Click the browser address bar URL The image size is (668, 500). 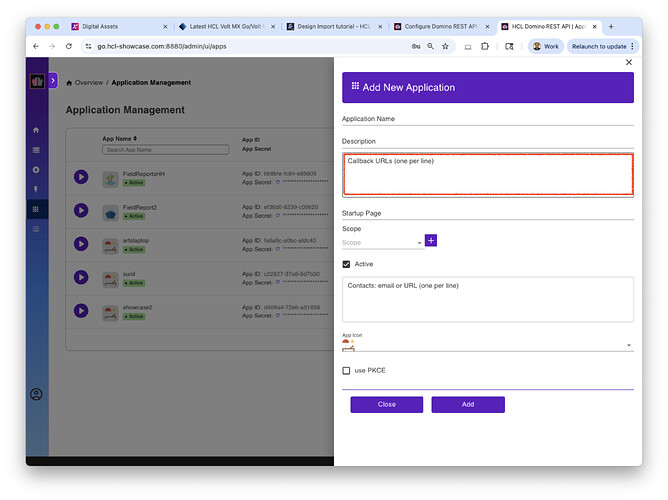(162, 46)
